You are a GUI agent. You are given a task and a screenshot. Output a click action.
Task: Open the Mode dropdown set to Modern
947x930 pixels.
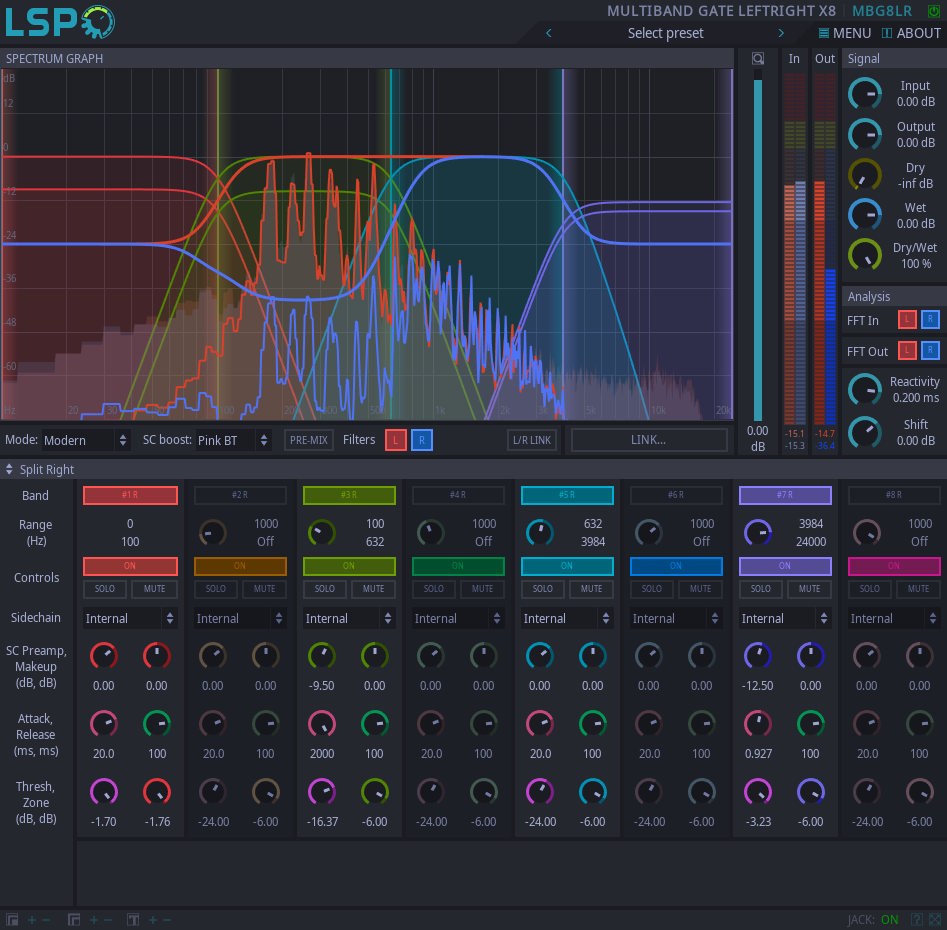click(86, 440)
